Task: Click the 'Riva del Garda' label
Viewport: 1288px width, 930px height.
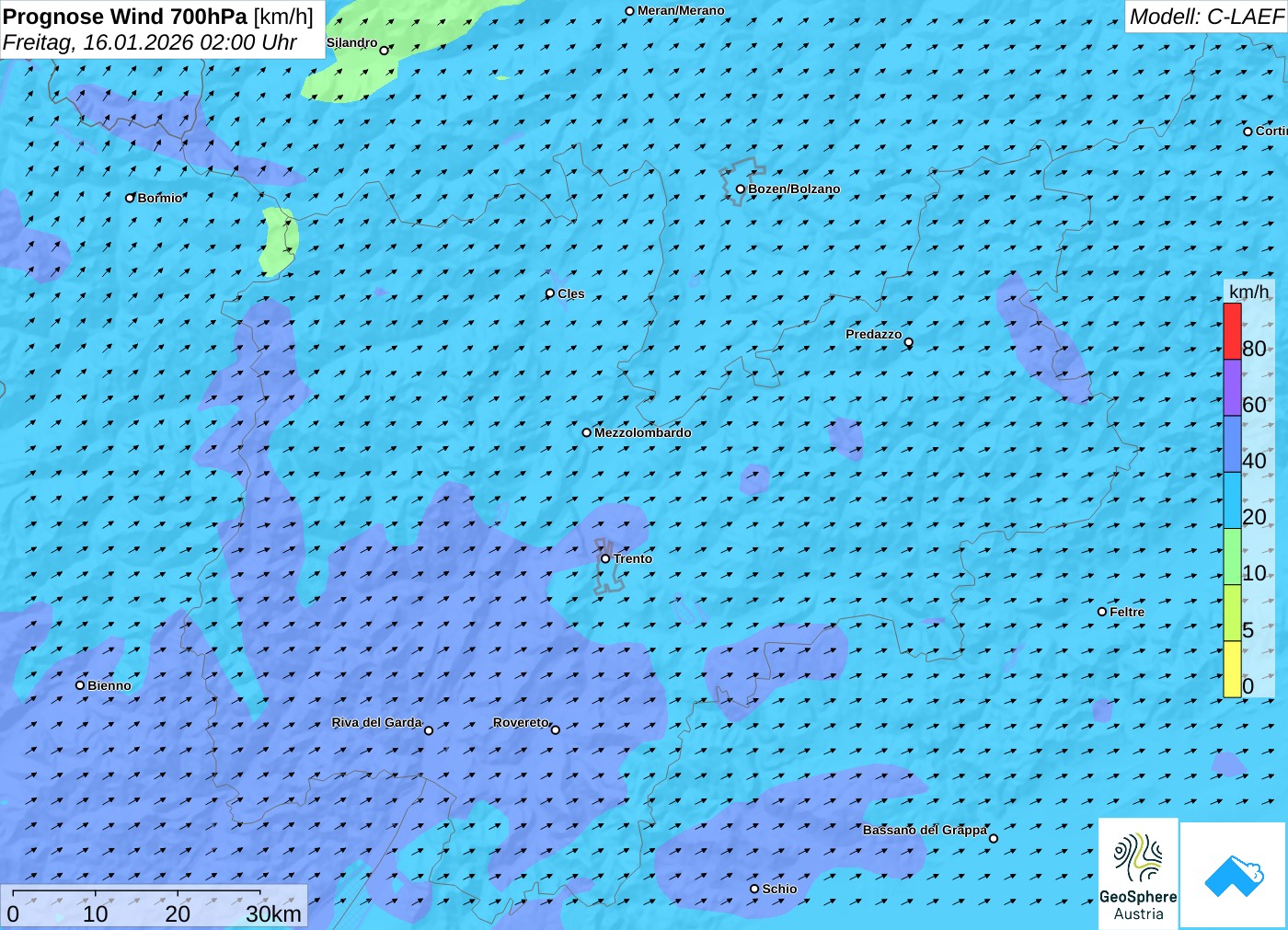Action: (x=376, y=723)
